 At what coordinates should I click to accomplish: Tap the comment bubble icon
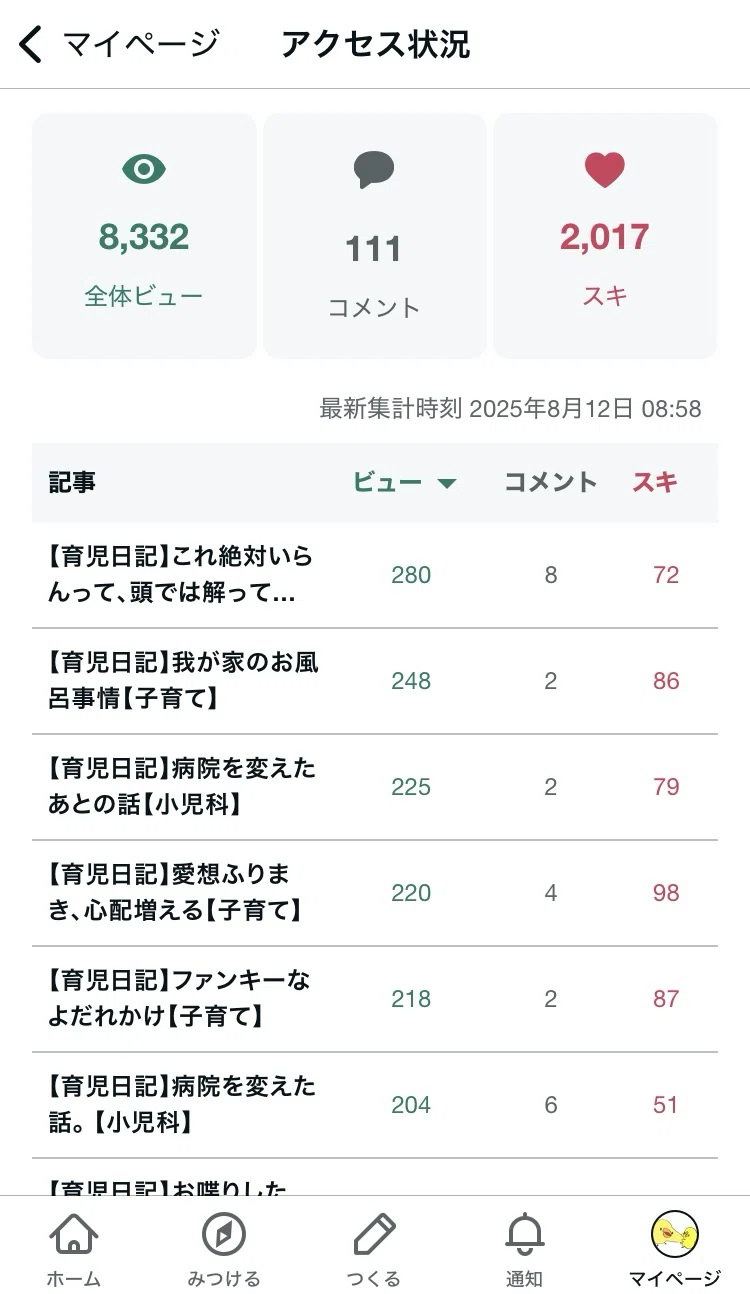point(374,170)
